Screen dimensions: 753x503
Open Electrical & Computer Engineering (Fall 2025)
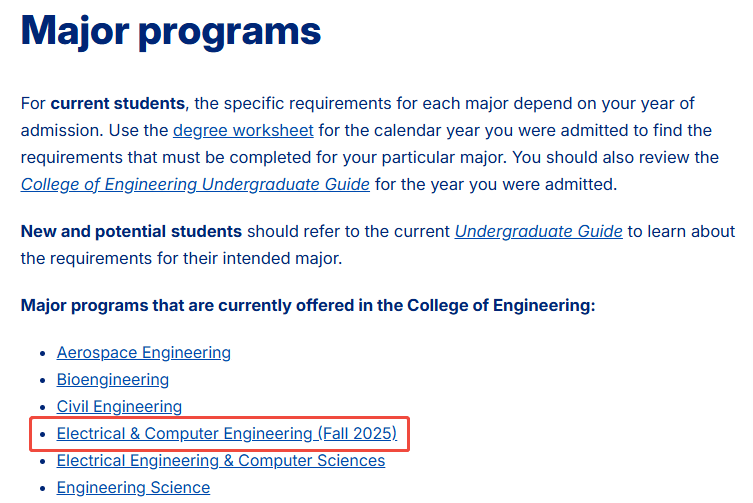pyautogui.click(x=227, y=433)
